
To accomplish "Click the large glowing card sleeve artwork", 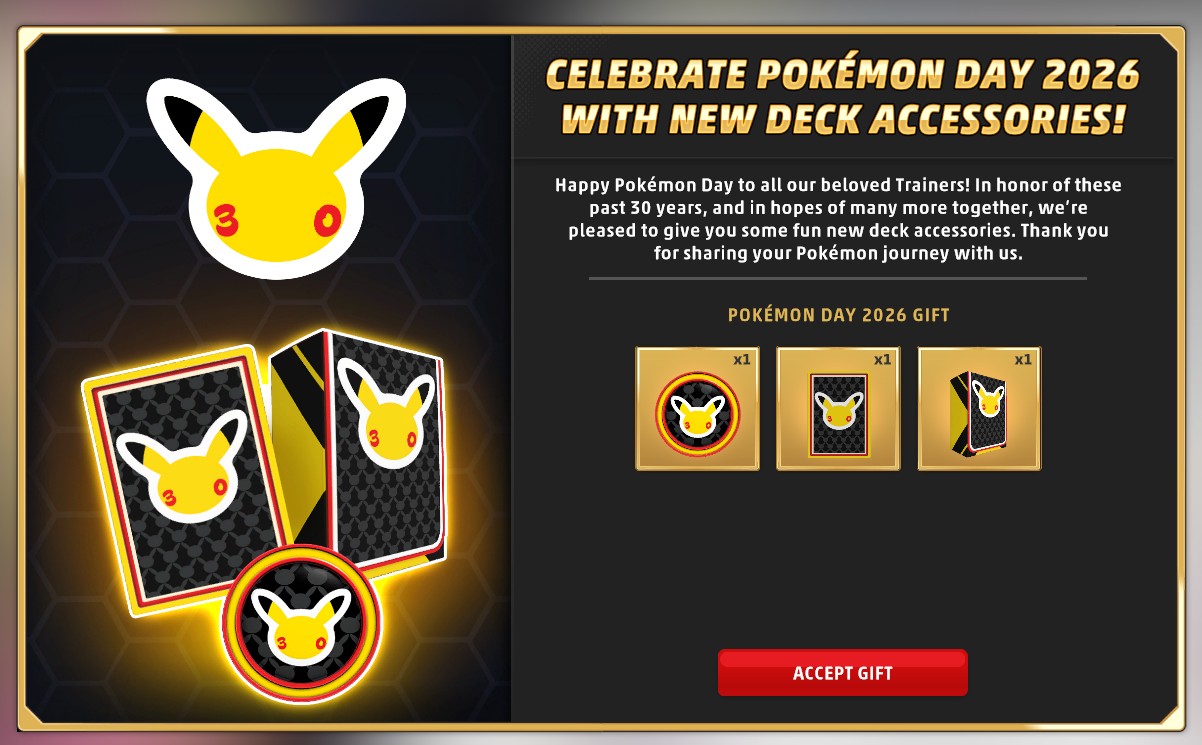I will (x=188, y=480).
